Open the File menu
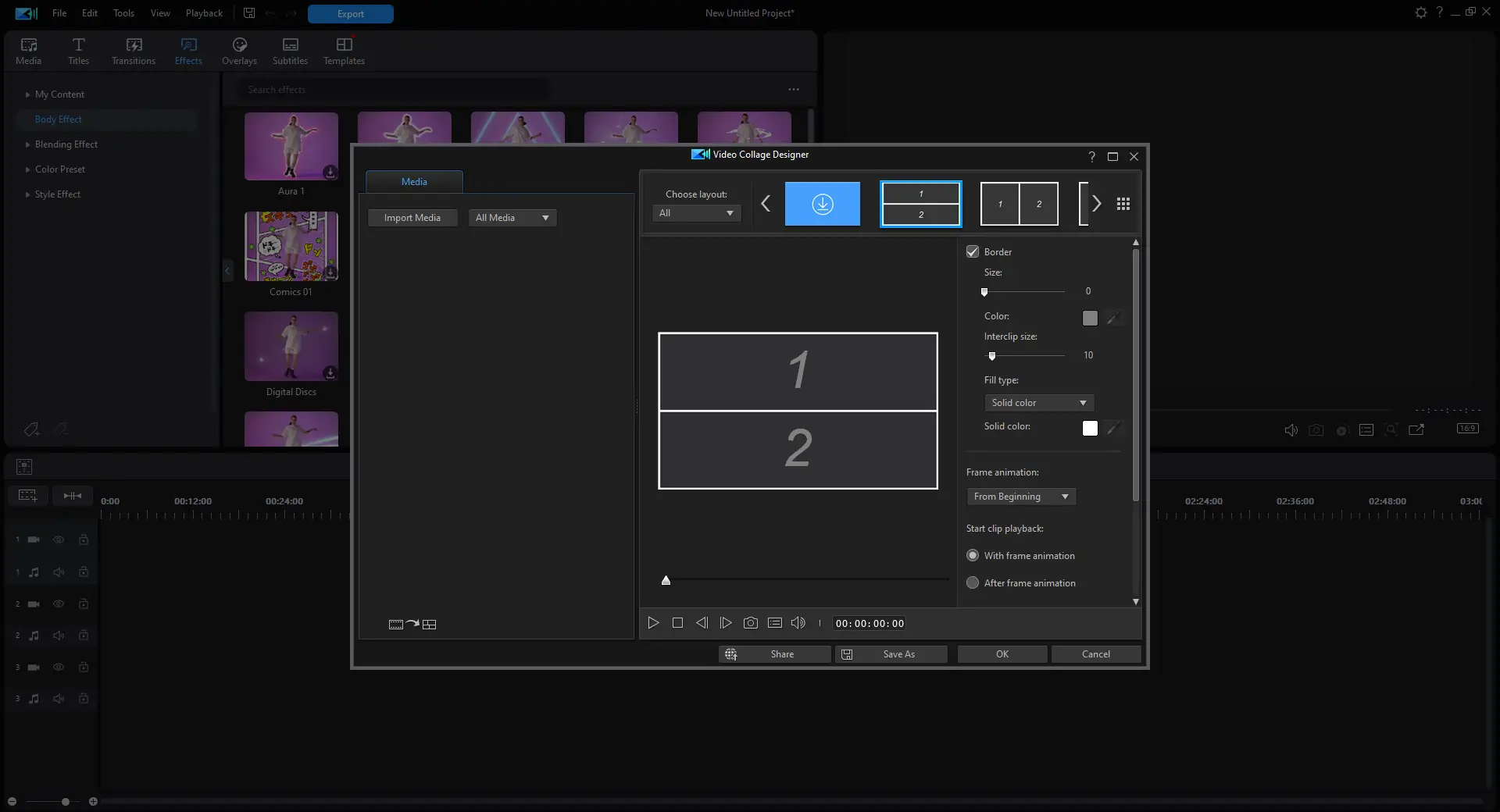Screen dimensions: 1500x812 59,13
